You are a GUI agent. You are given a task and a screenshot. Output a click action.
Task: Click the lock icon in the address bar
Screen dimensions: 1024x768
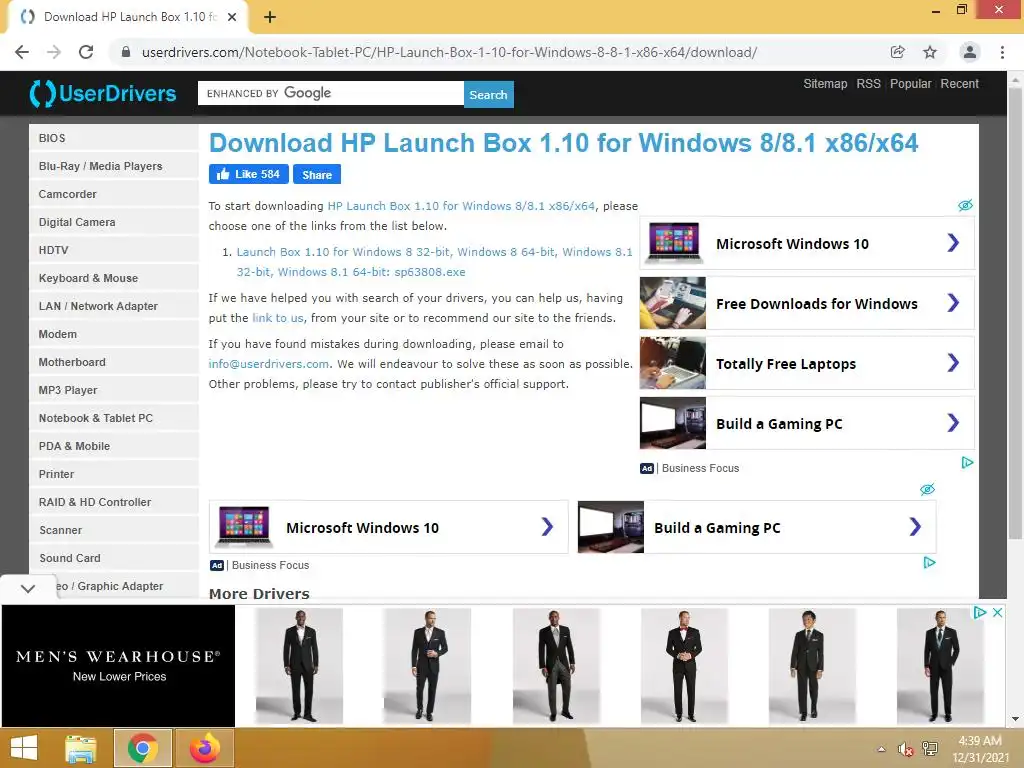(x=126, y=52)
